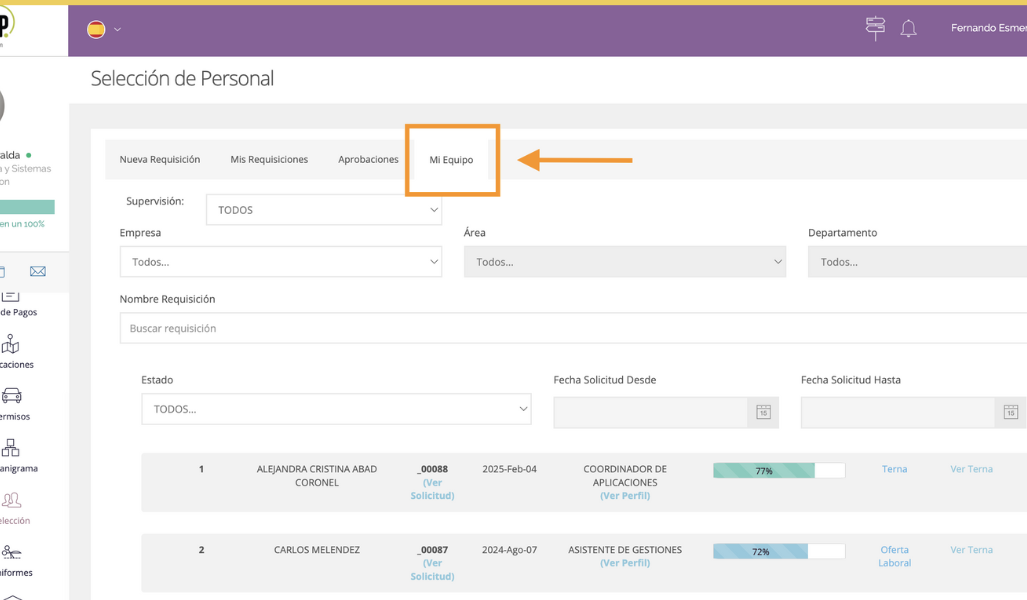
Task: Open the signpost icon in header
Action: (875, 28)
